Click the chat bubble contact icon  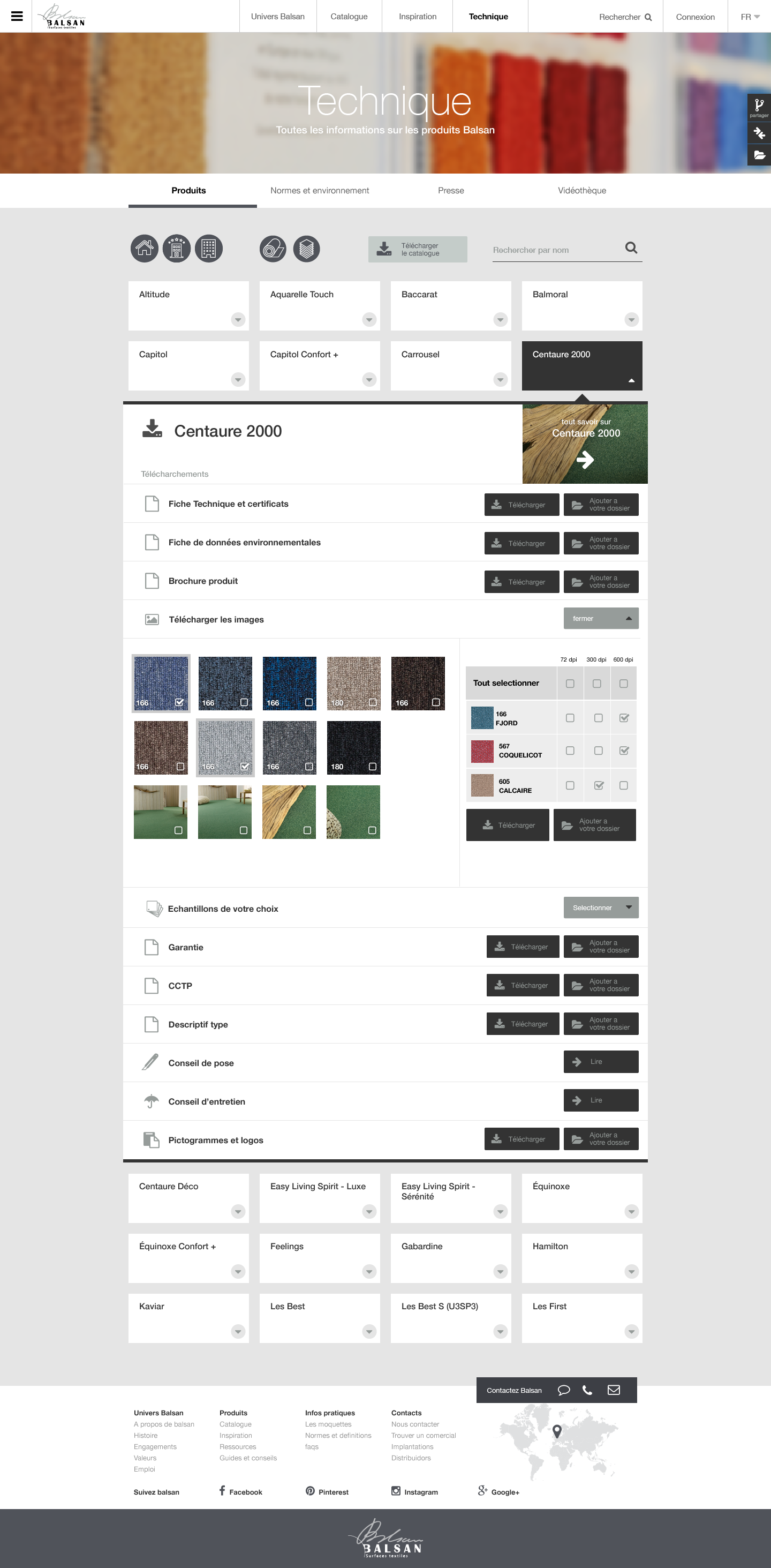click(563, 1390)
